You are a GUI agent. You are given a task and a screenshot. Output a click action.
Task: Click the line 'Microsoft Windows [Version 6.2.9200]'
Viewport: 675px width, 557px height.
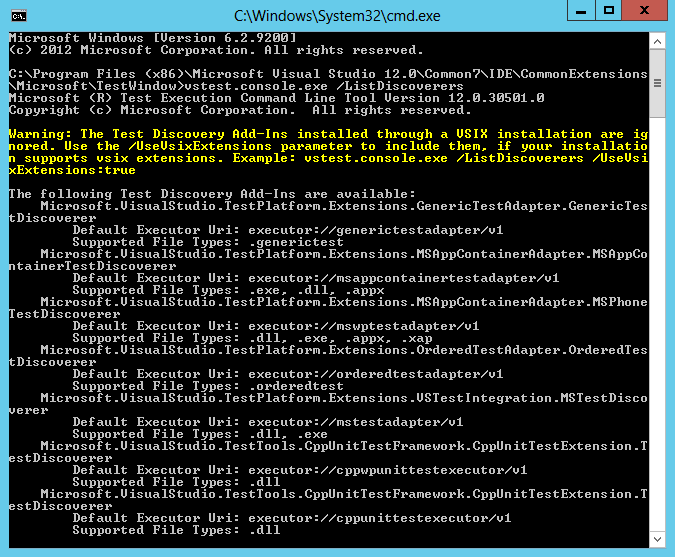pyautogui.click(x=153, y=38)
